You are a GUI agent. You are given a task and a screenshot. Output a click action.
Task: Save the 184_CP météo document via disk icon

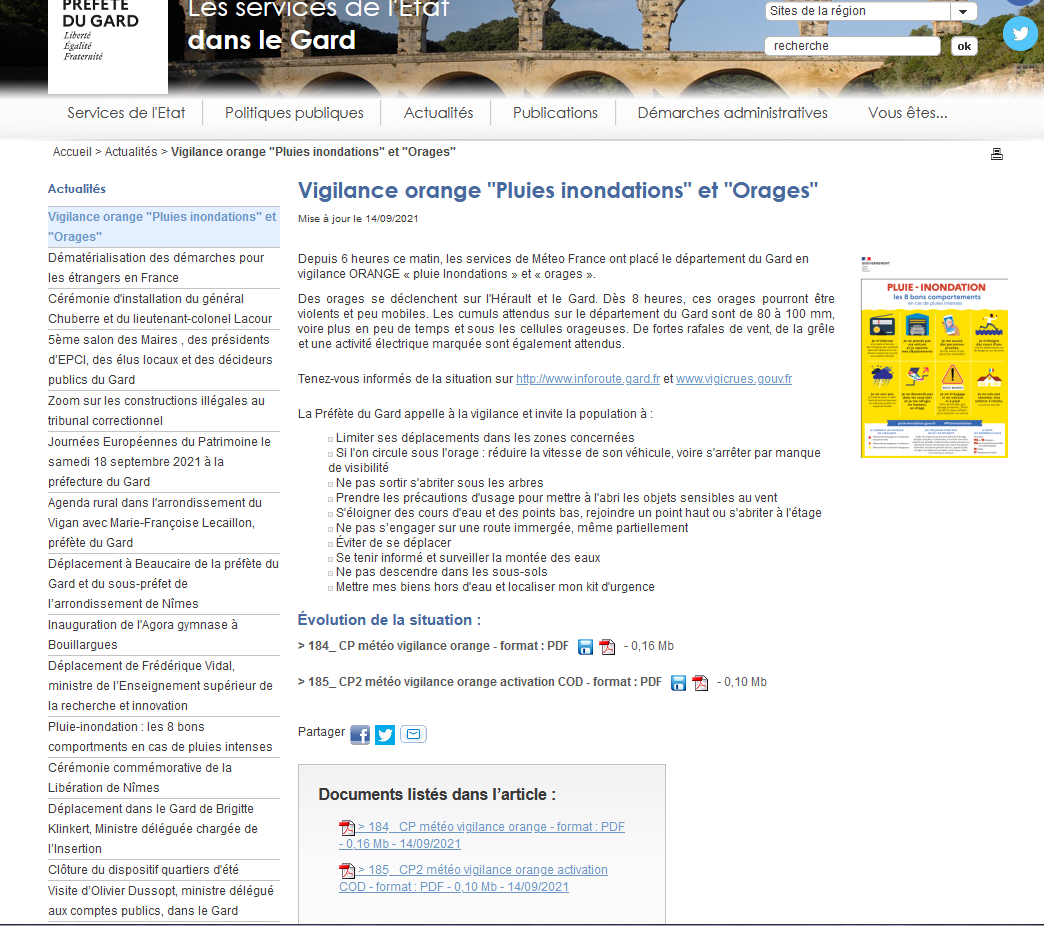pos(585,647)
